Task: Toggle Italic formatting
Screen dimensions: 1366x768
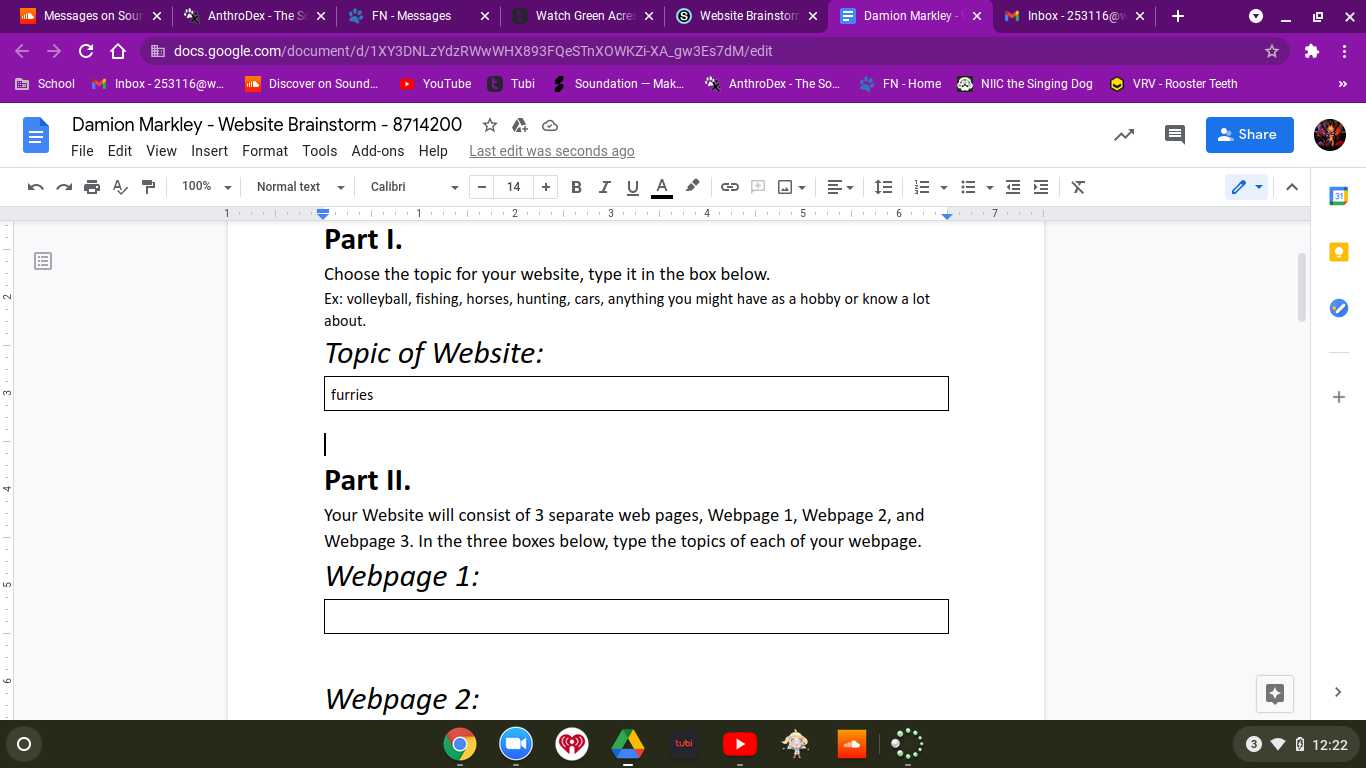Action: tap(604, 187)
